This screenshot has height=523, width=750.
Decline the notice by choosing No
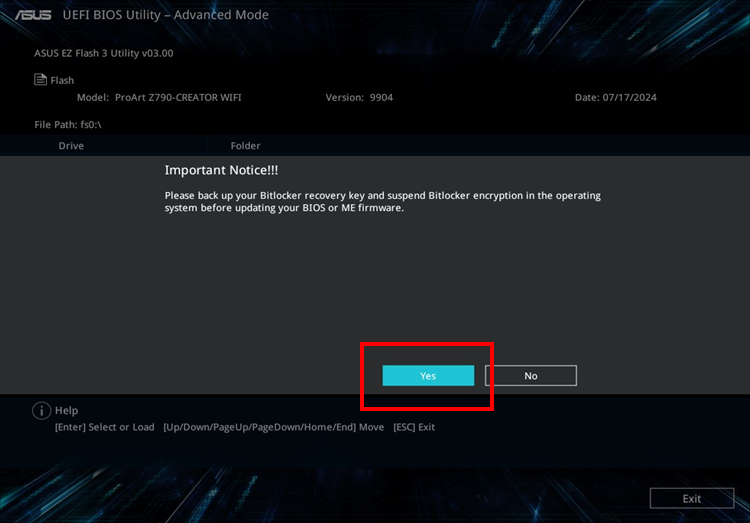(x=530, y=376)
